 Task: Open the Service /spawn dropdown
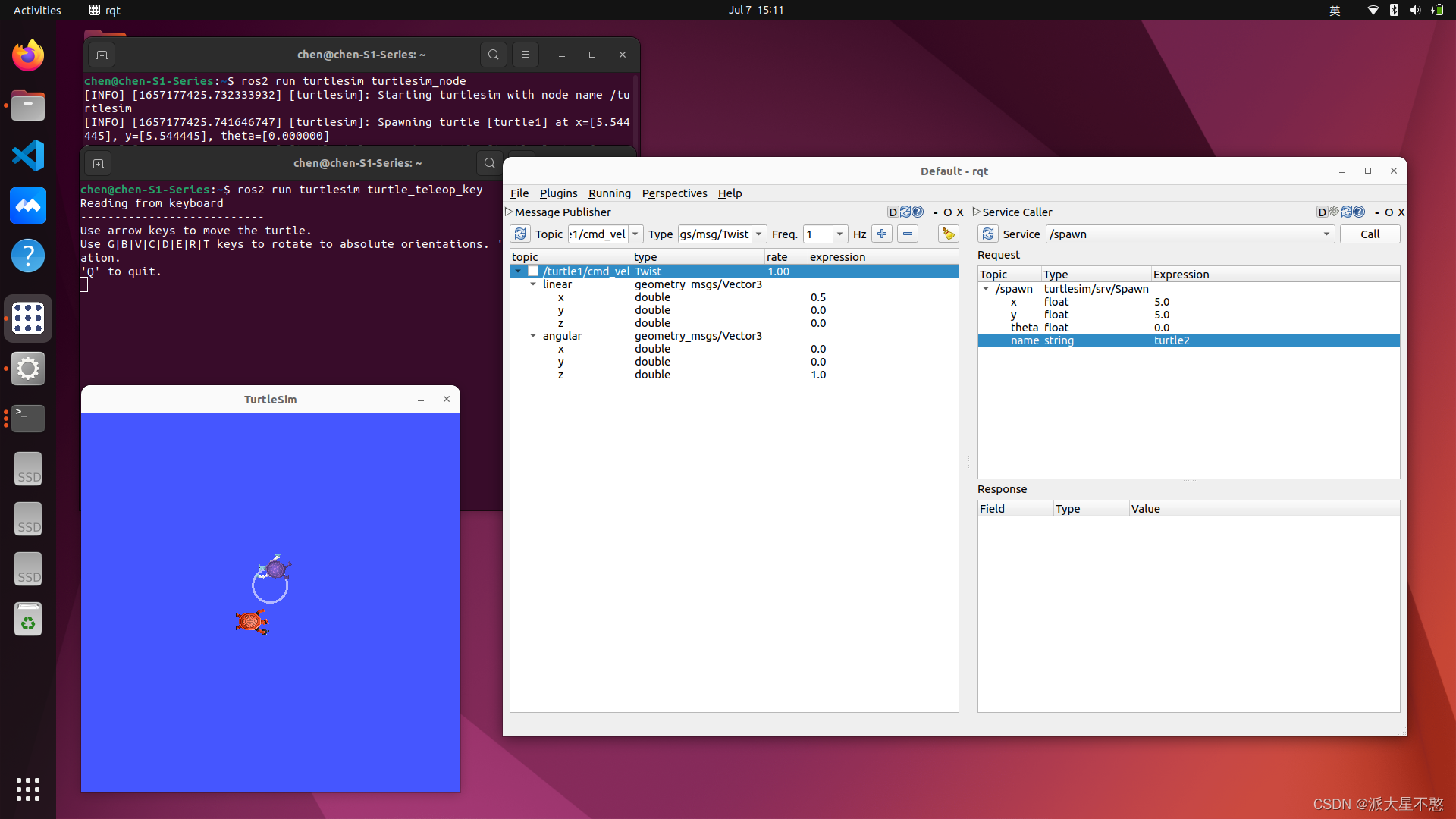pyautogui.click(x=1326, y=234)
